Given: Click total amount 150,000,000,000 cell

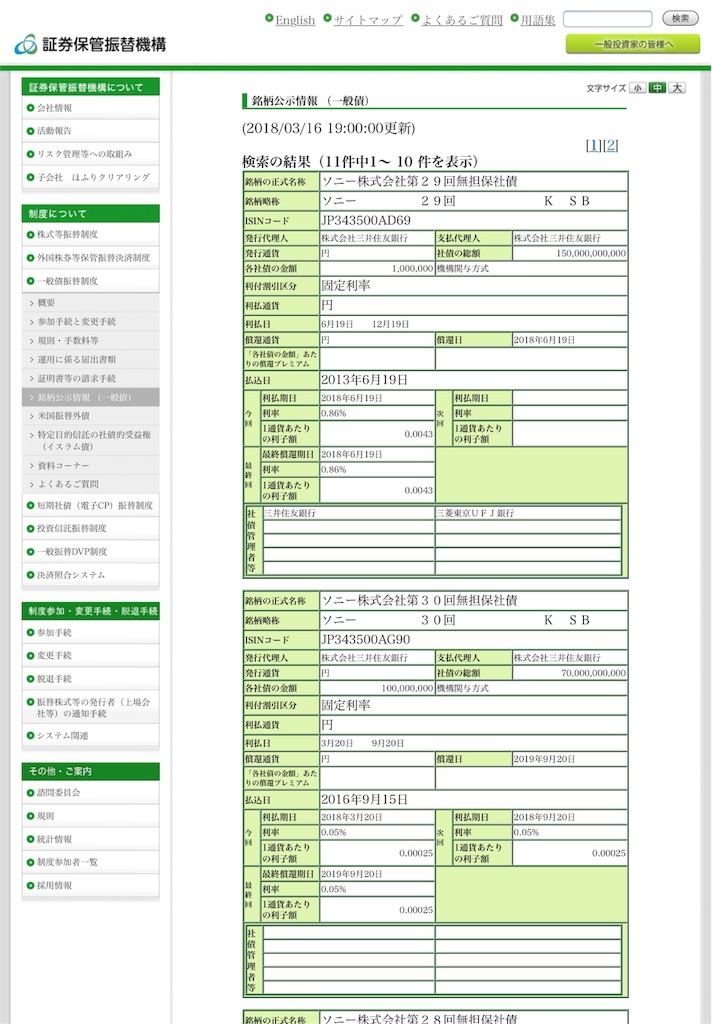Looking at the screenshot, I should (x=570, y=253).
